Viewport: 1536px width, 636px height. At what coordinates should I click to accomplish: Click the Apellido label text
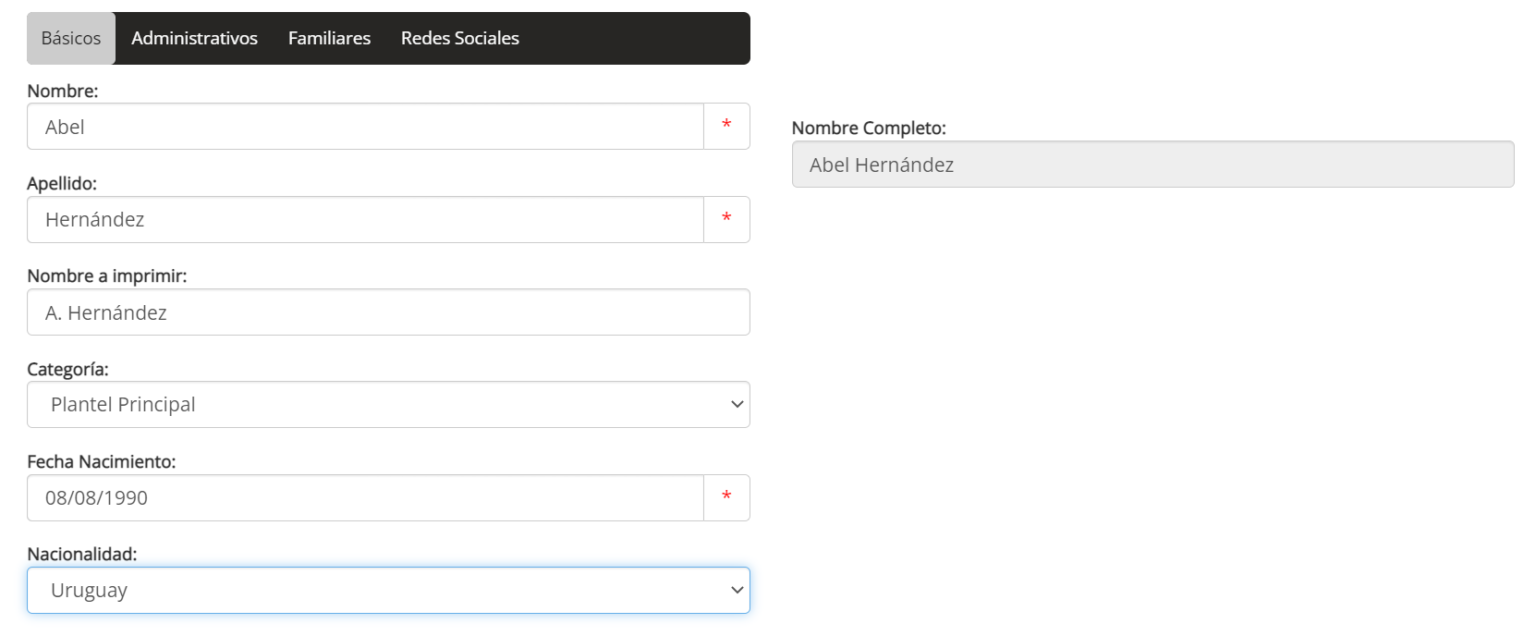[x=61, y=184]
